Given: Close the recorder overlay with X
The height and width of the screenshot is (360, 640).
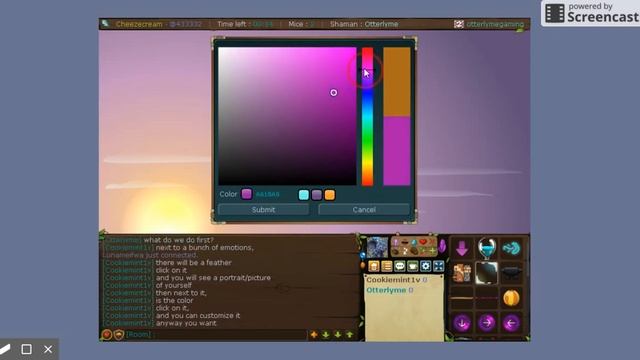Looking at the screenshot, I should pyautogui.click(x=48, y=349).
